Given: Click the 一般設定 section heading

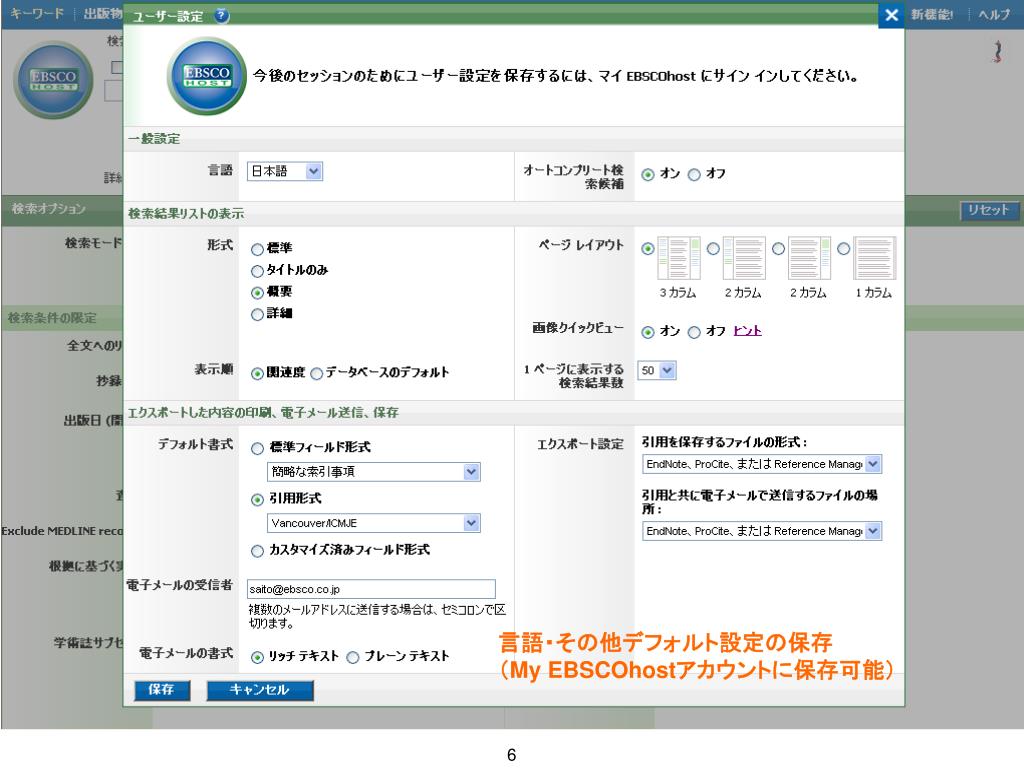Looking at the screenshot, I should 154,138.
